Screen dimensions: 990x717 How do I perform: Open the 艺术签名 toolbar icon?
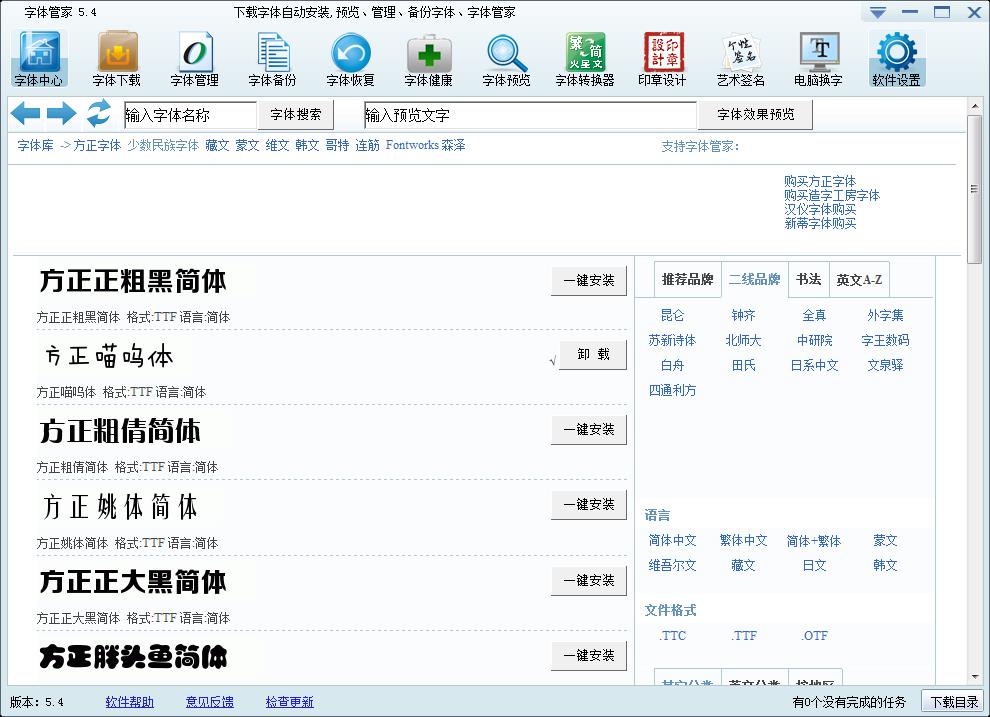pyautogui.click(x=741, y=59)
